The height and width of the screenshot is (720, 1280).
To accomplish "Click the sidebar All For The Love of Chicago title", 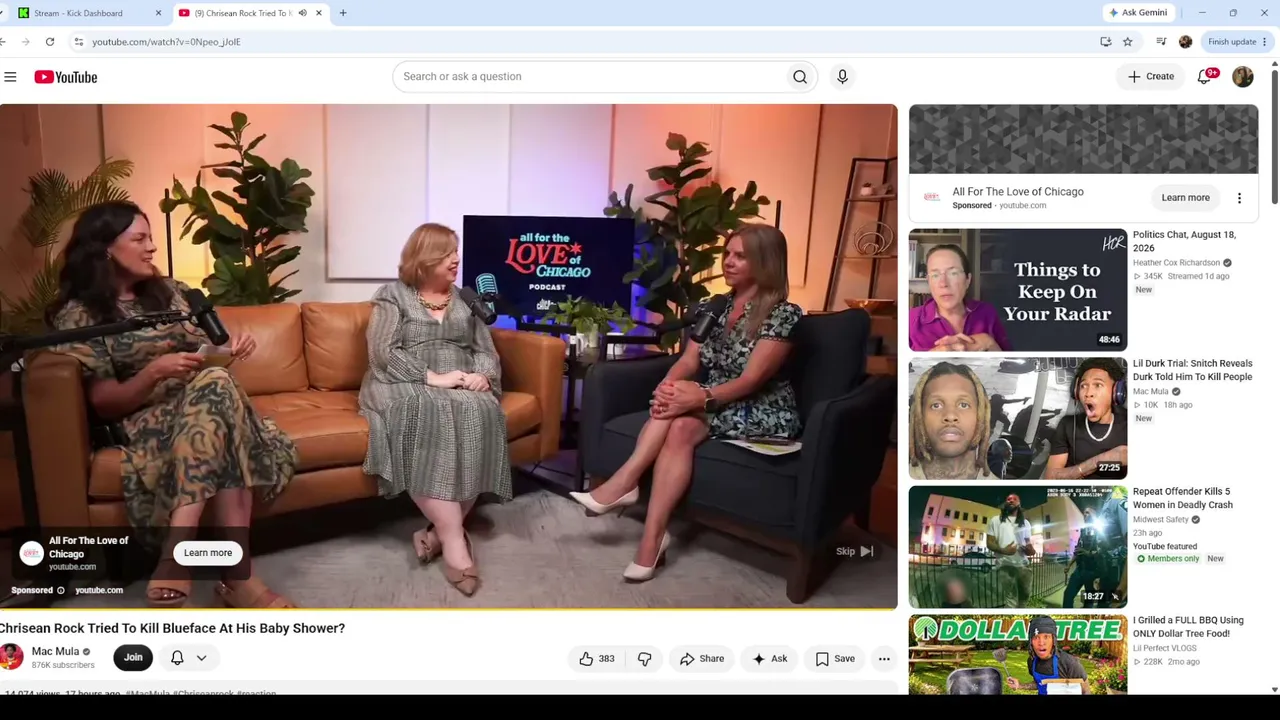I will coord(1018,192).
